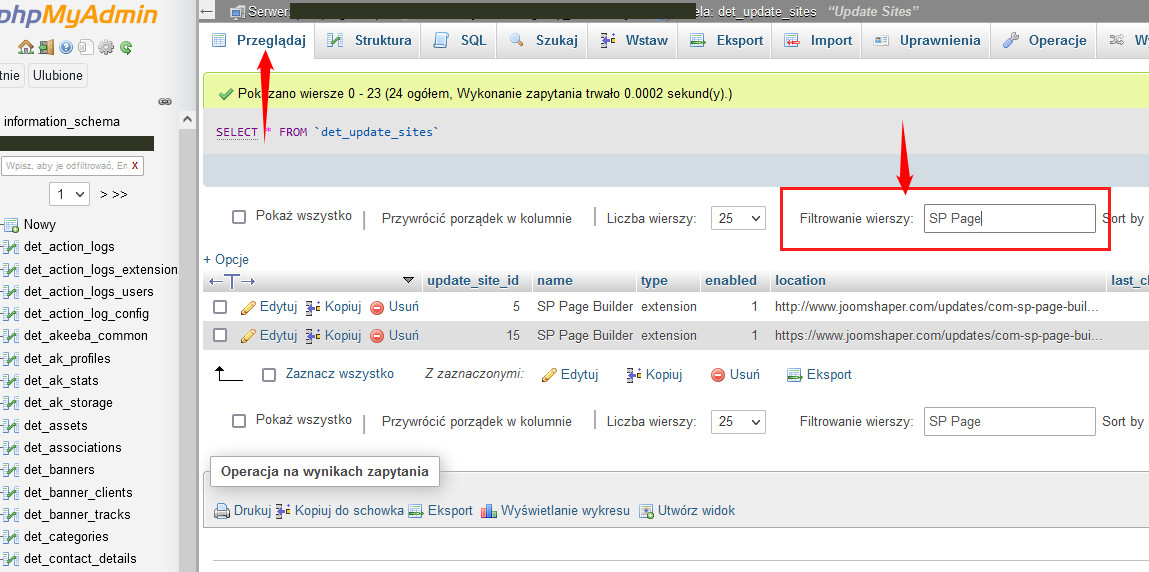
Task: Tick the checkbox for row with id 5
Action: click(220, 307)
